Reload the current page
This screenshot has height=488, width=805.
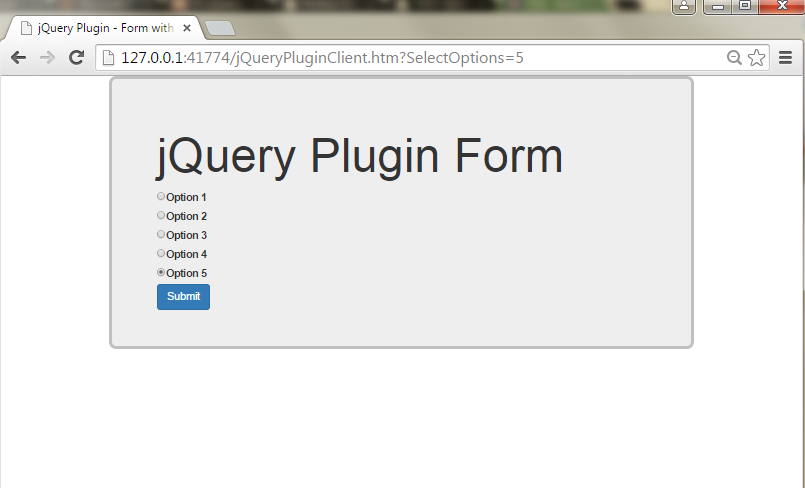click(76, 57)
